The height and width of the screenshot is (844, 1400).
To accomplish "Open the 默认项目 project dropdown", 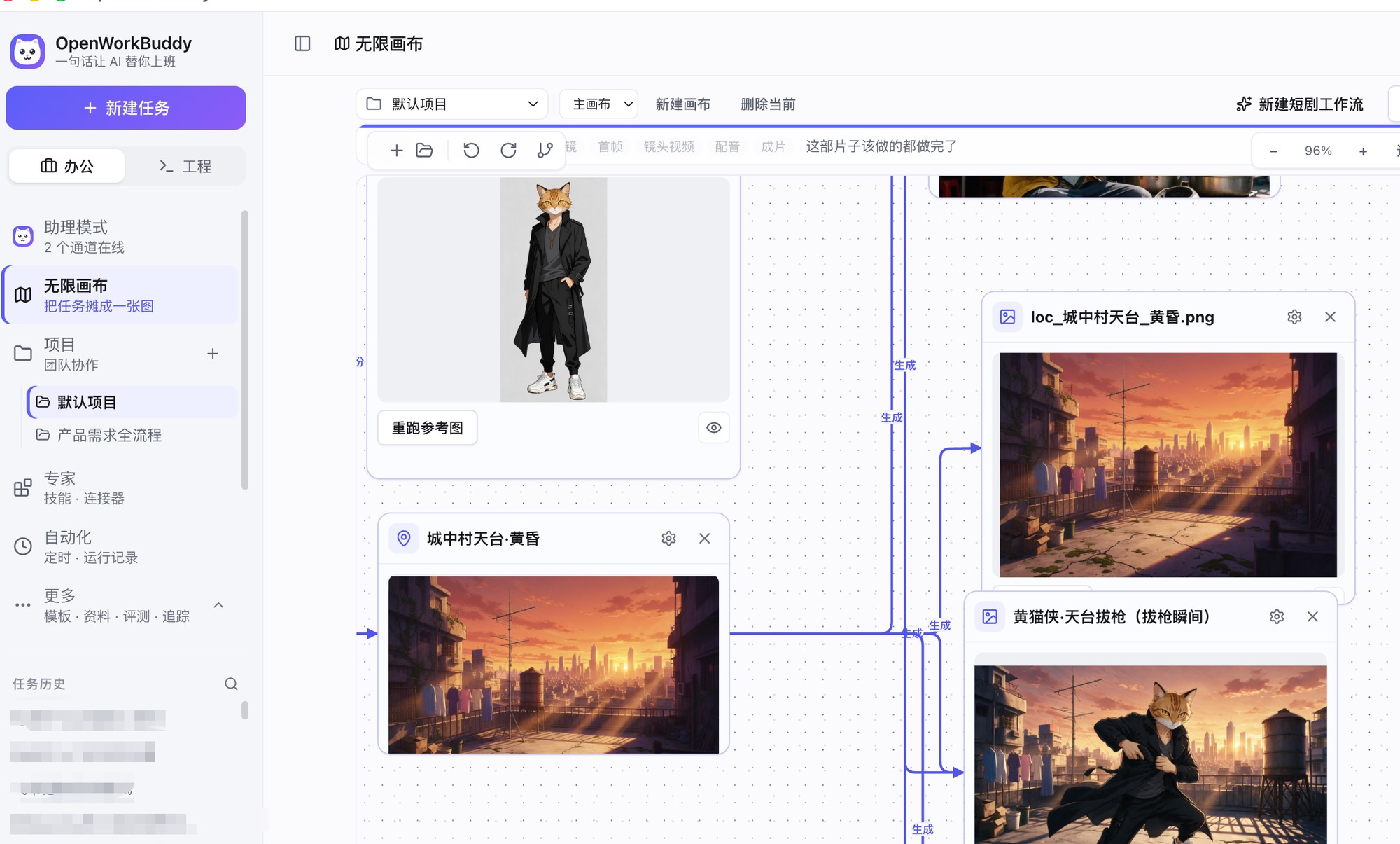I will coord(452,104).
